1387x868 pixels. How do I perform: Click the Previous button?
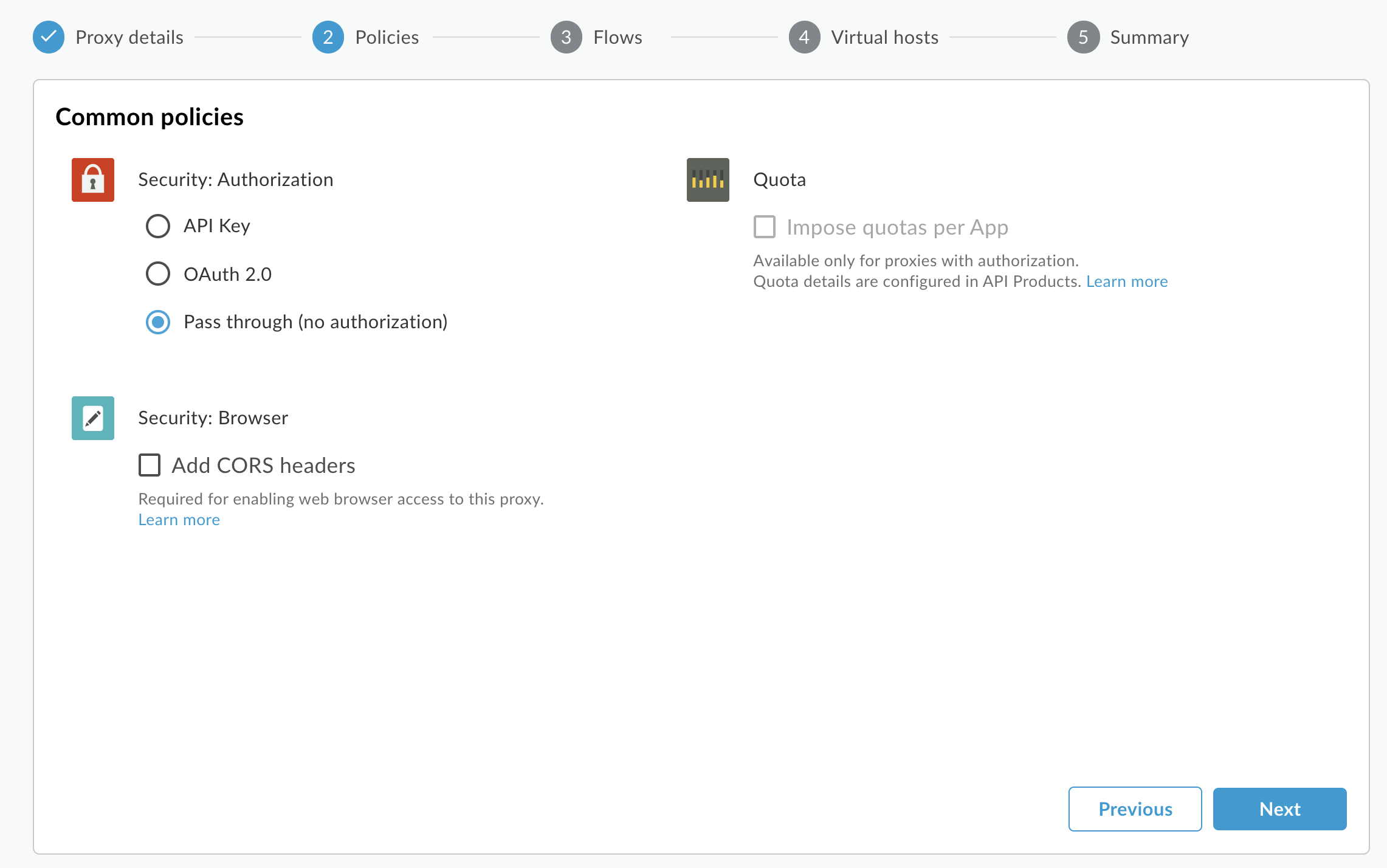[1136, 808]
